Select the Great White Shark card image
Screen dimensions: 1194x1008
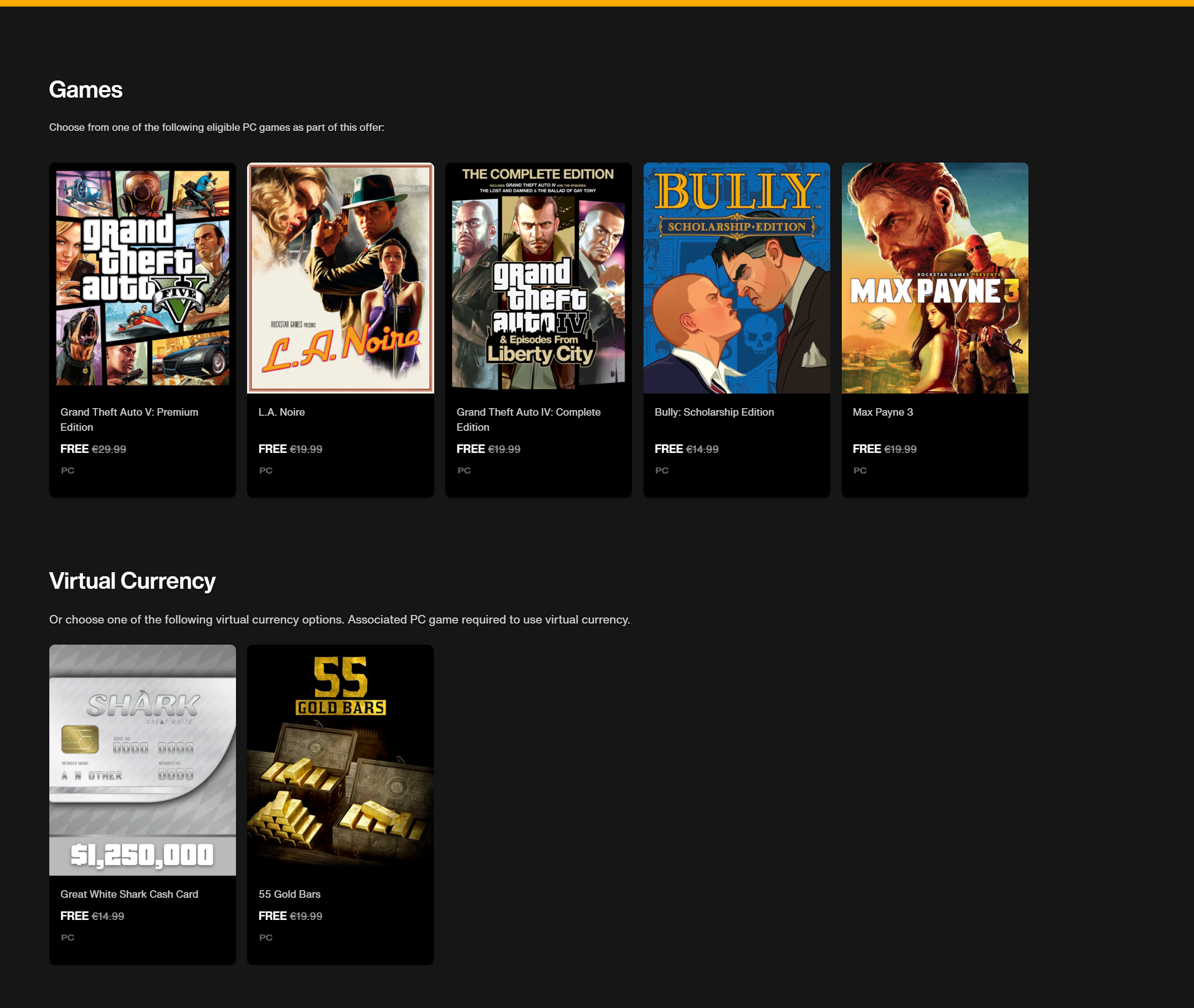(x=142, y=759)
